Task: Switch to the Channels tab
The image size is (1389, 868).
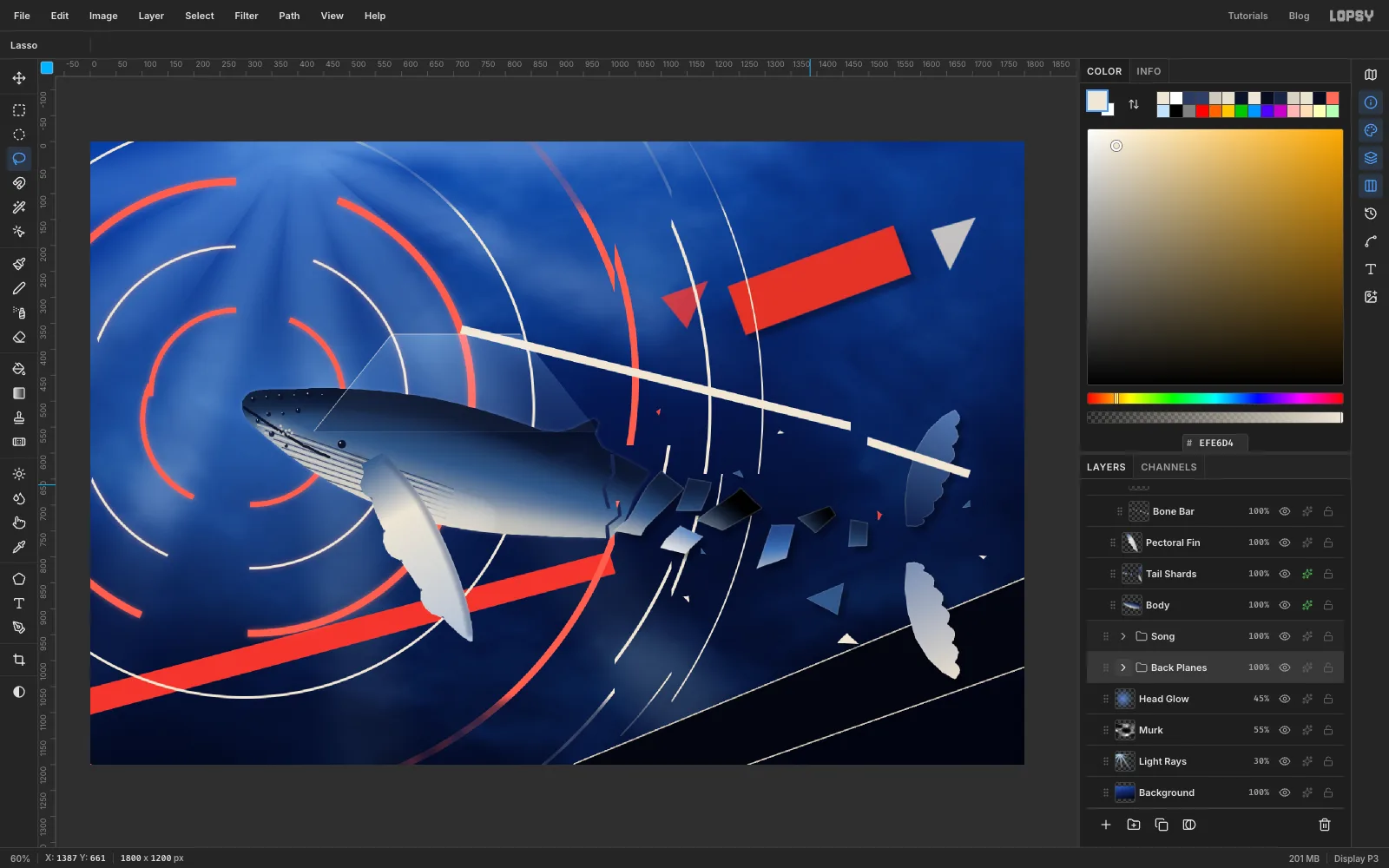Action: tap(1168, 467)
